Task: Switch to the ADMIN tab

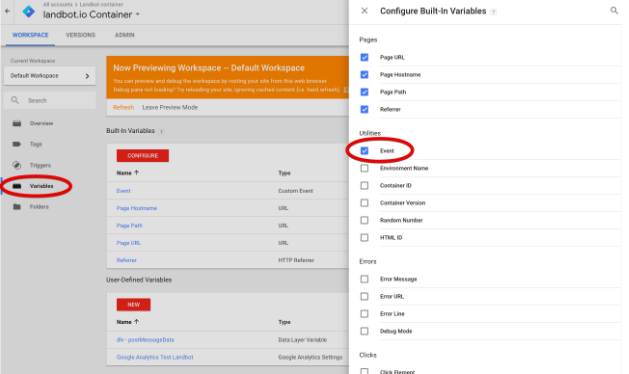Action: tap(125, 35)
